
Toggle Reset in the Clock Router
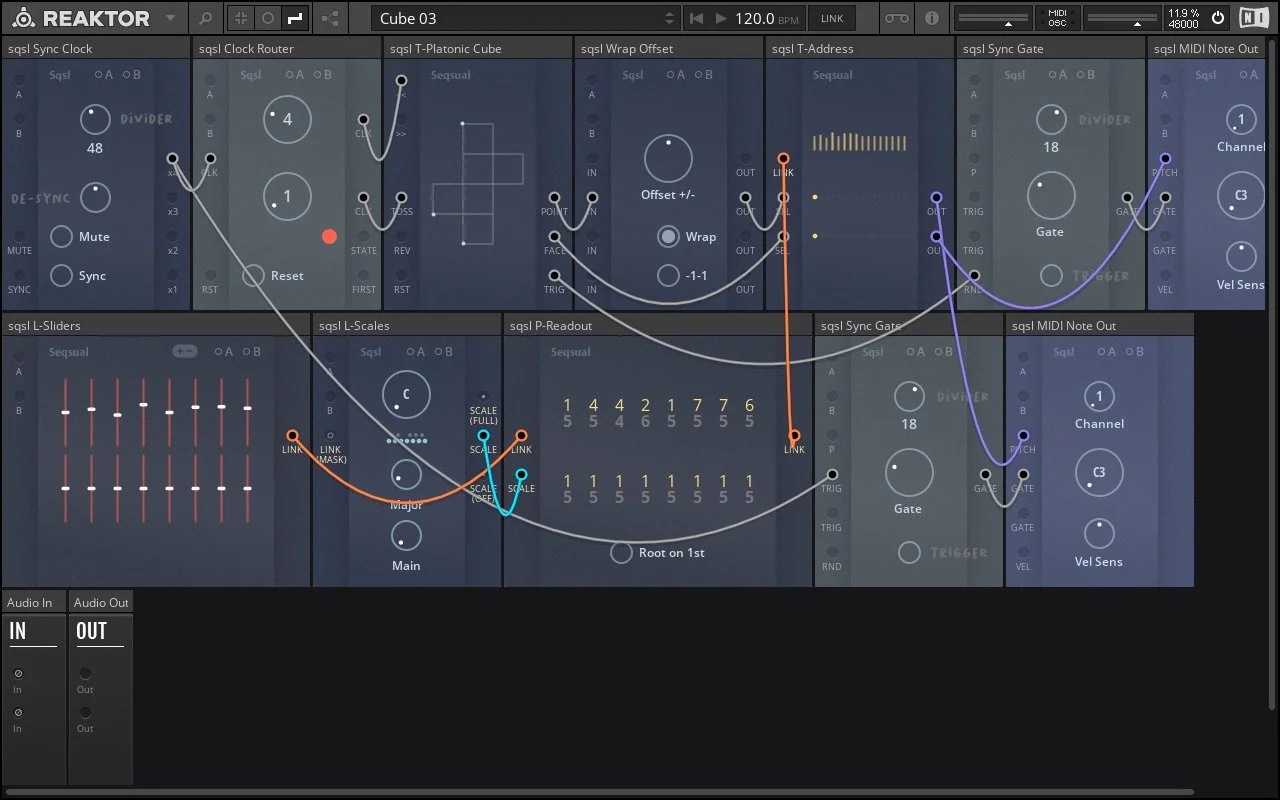[x=254, y=275]
